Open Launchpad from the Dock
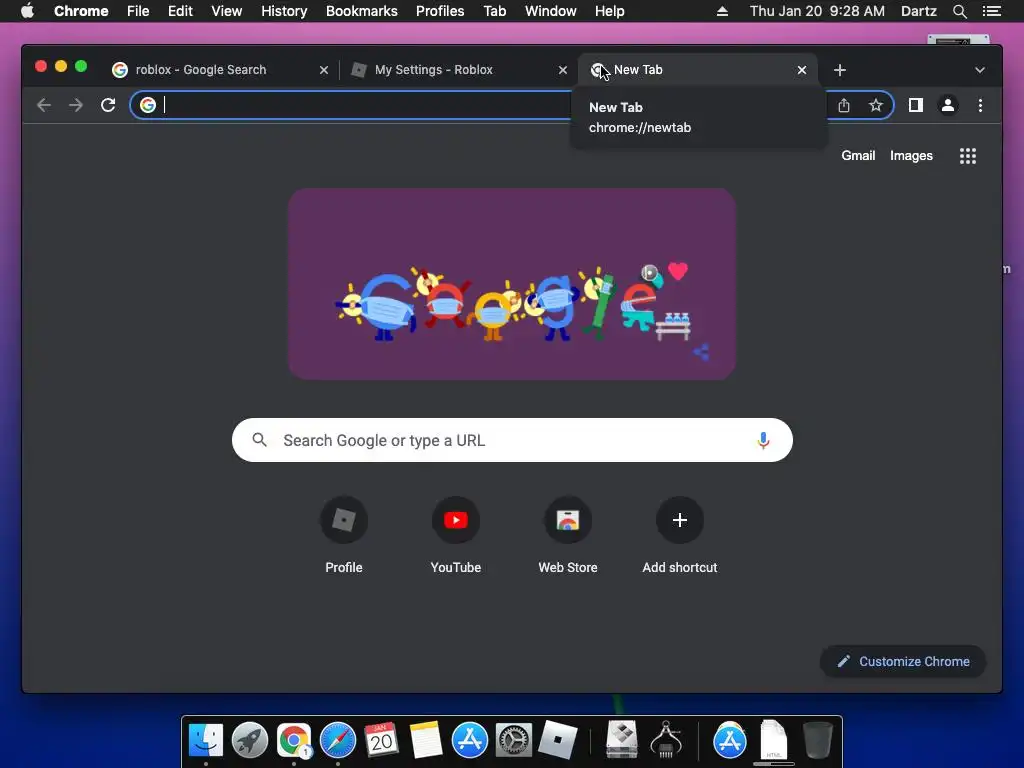 pyautogui.click(x=249, y=740)
